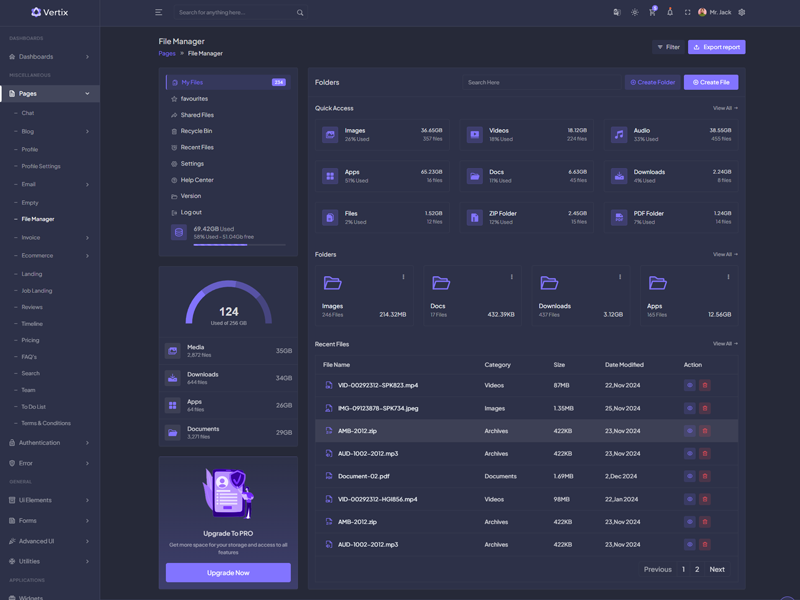Image resolution: width=800 pixels, height=600 pixels.
Task: Expand the Dashboards sidebar menu
Action: point(50,56)
